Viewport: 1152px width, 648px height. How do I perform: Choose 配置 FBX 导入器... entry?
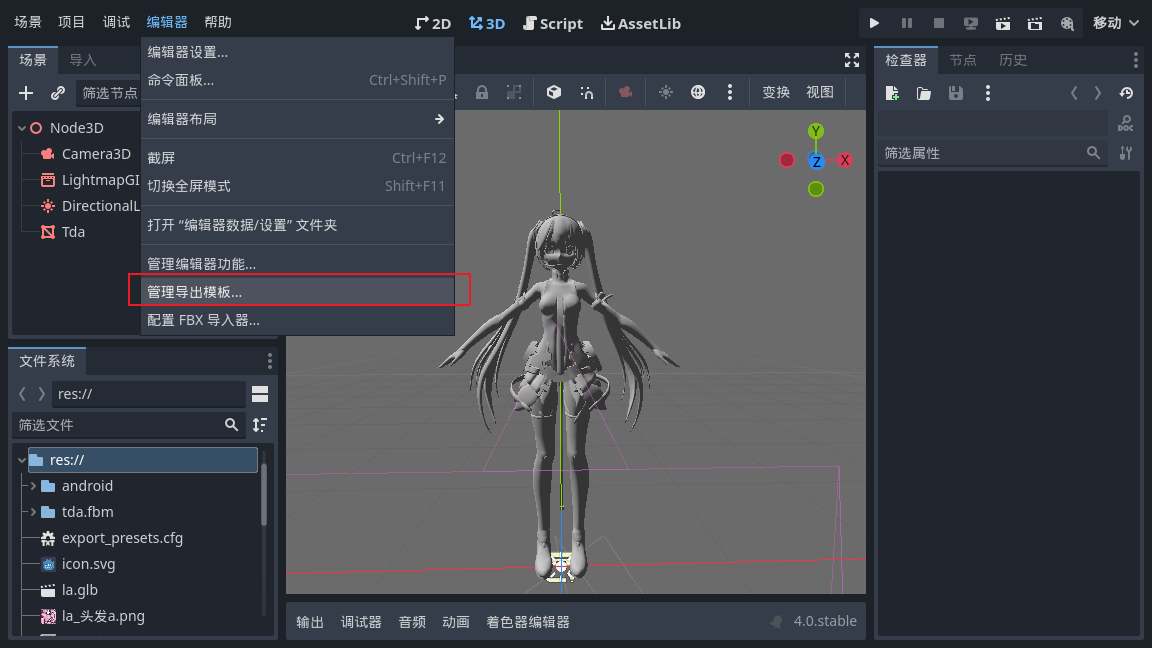(298, 320)
